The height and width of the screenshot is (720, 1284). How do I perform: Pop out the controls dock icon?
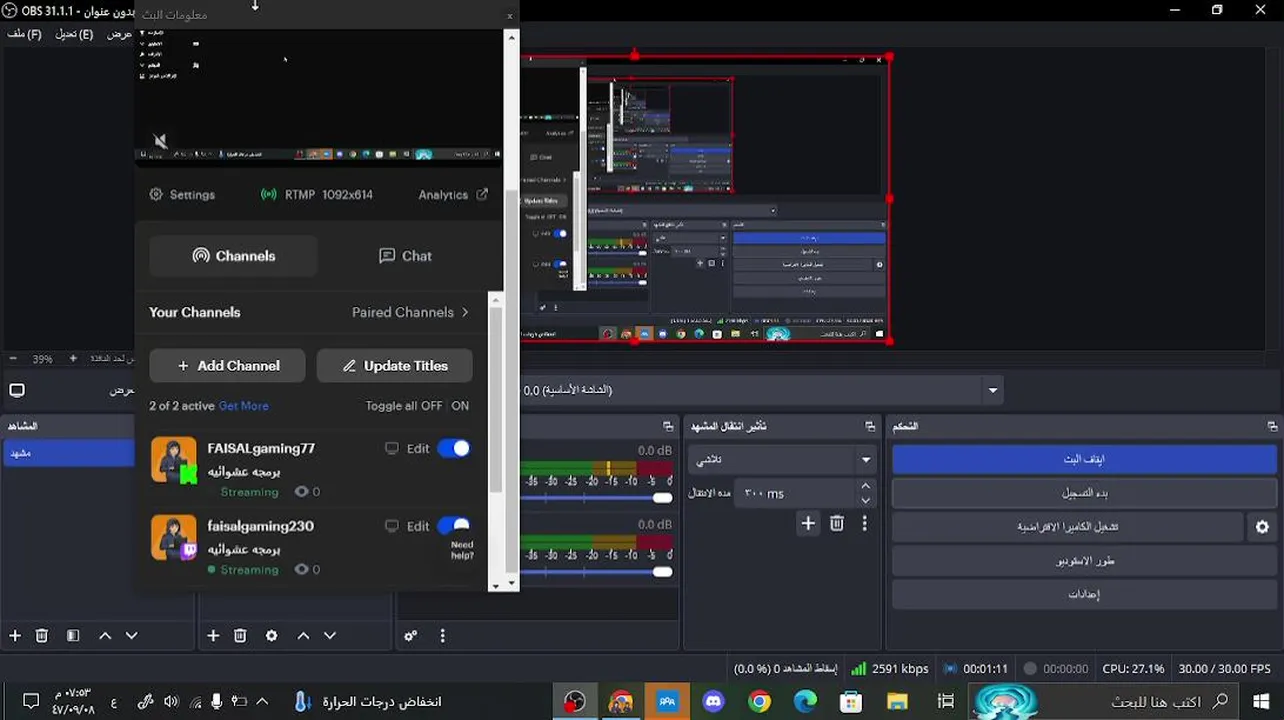1272,426
